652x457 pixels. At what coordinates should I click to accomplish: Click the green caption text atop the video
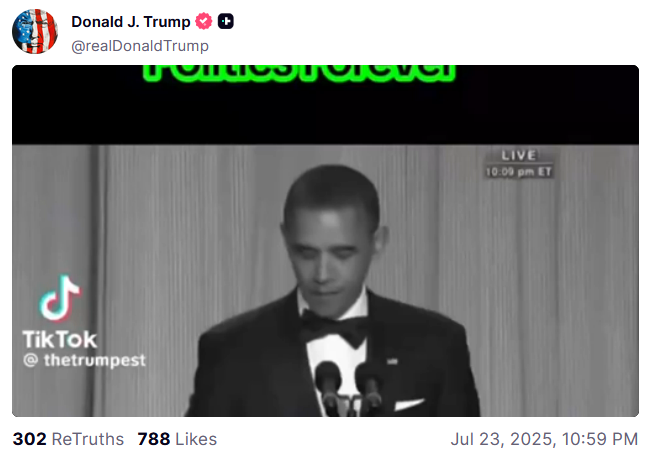pos(299,73)
